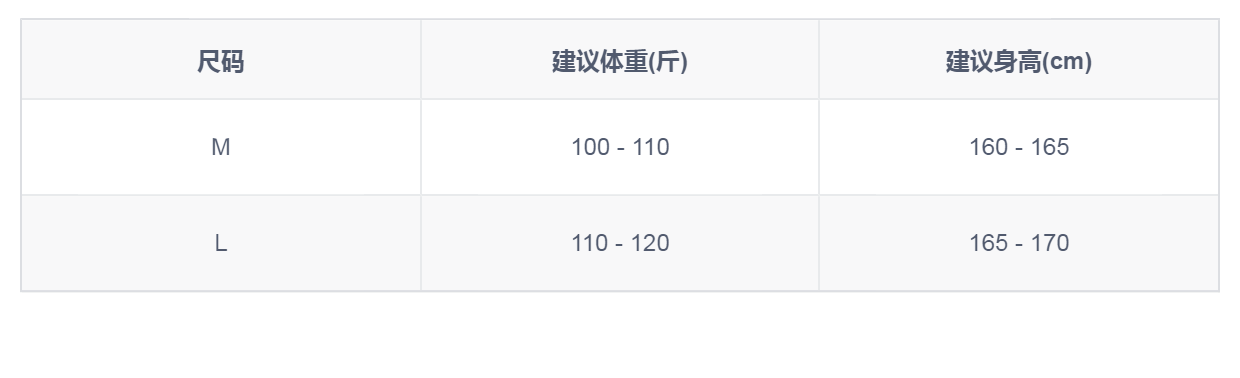The image size is (1240, 378).
Task: Click the 165 - 170 height cell
Action: [x=1019, y=243]
